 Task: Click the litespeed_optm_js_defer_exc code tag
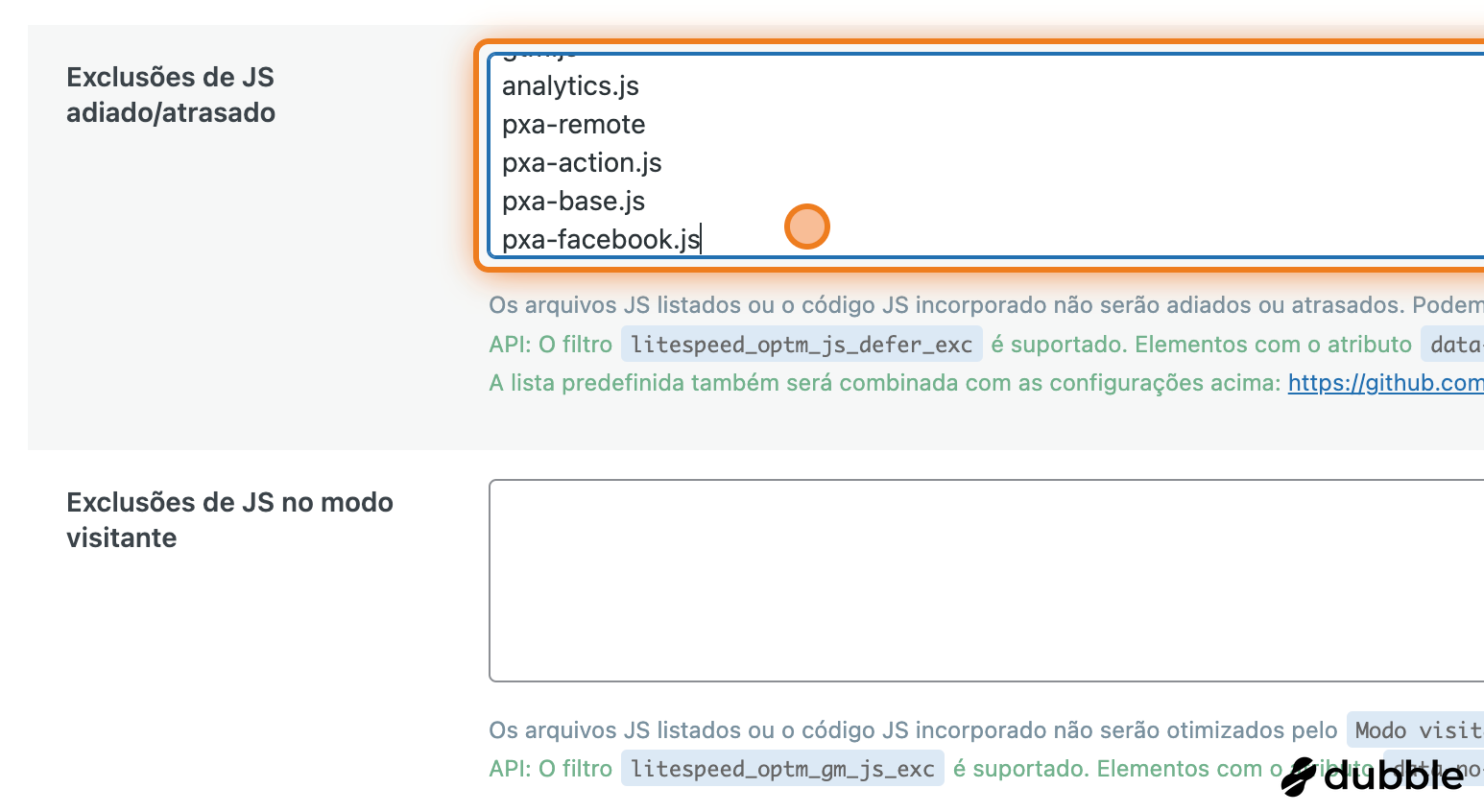point(802,345)
